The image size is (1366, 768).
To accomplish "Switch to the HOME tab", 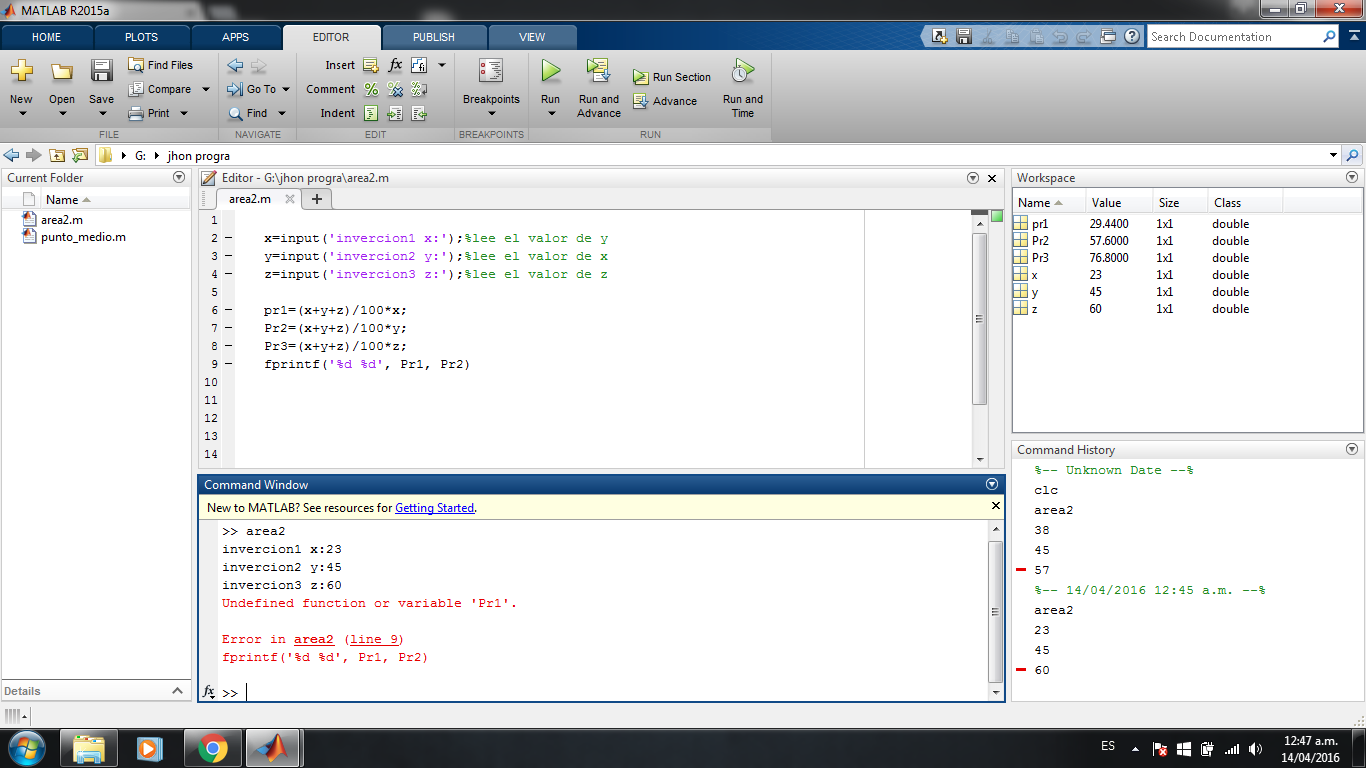I will pyautogui.click(x=47, y=37).
